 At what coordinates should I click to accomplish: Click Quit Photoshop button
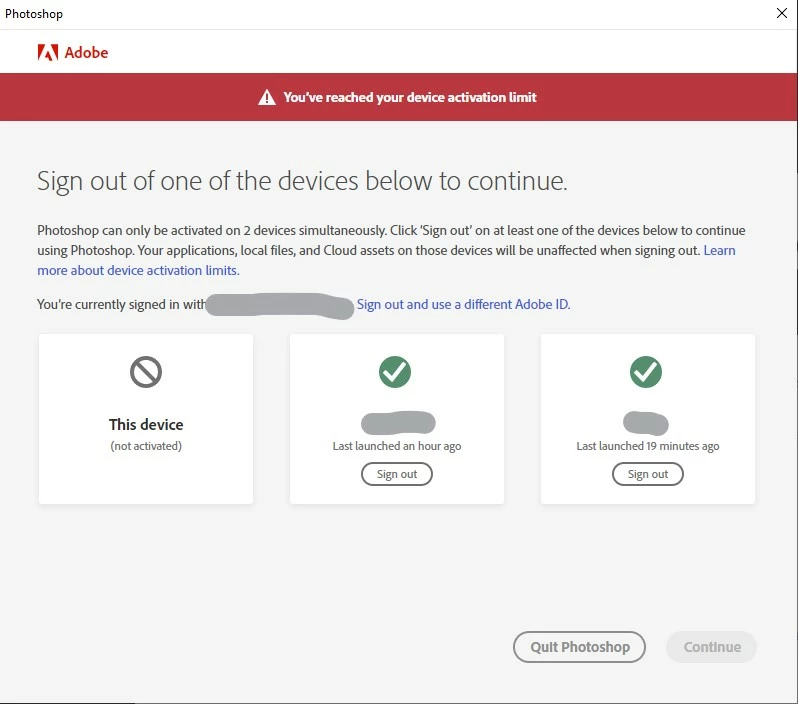click(x=580, y=647)
